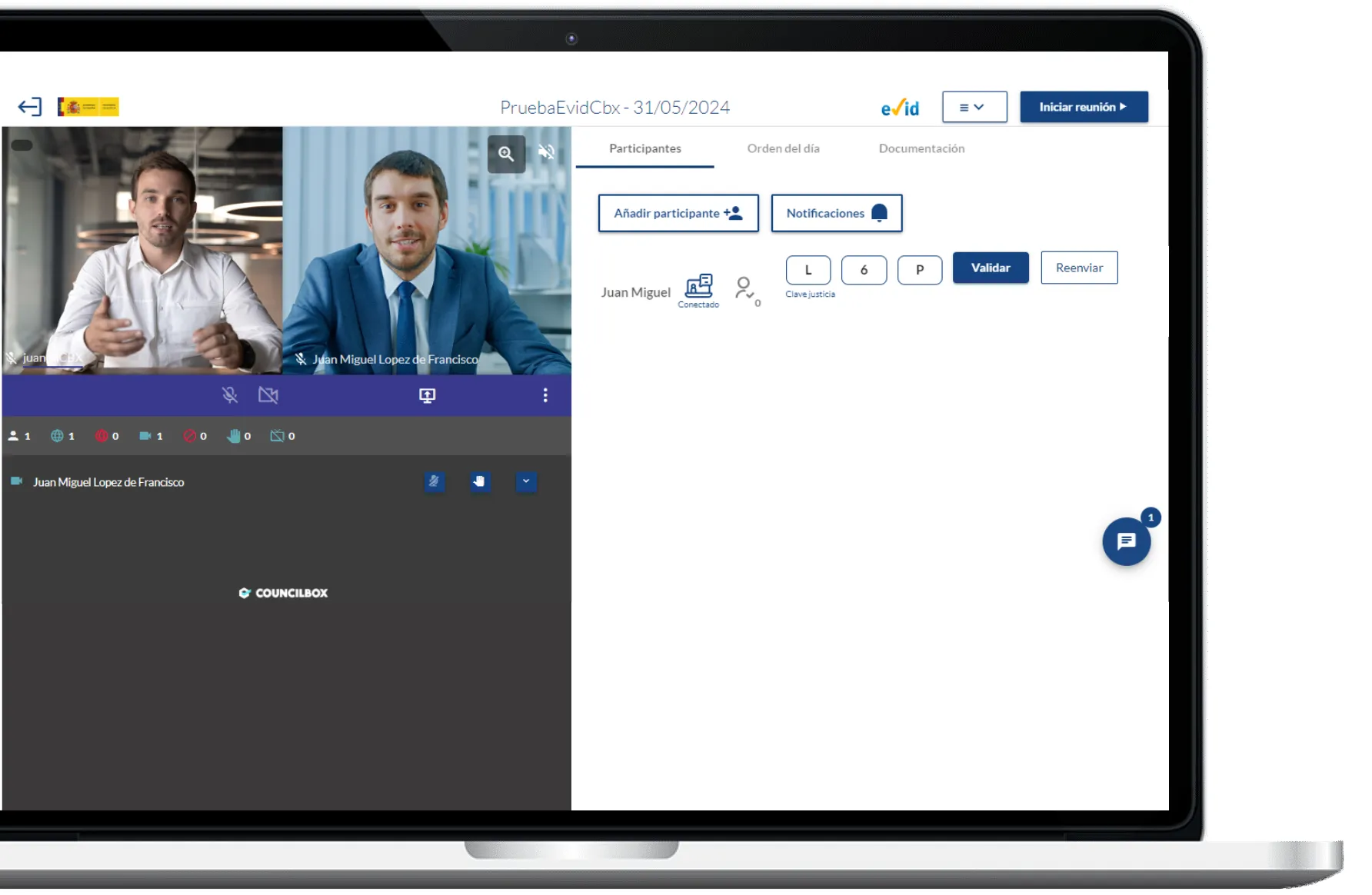Toggle the muted speaker icon on video

click(x=546, y=152)
